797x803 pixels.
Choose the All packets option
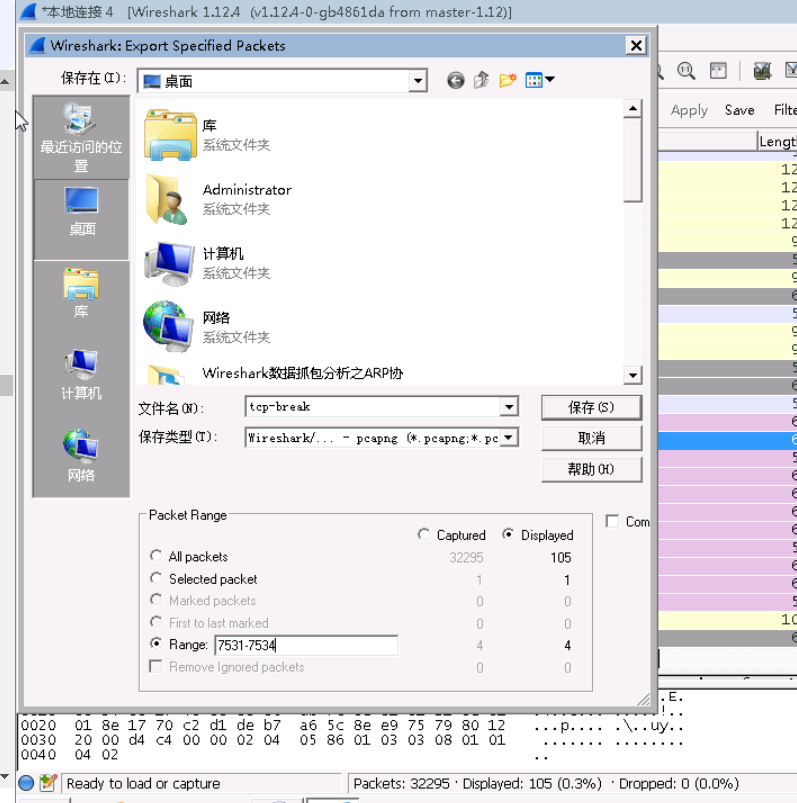point(156,556)
